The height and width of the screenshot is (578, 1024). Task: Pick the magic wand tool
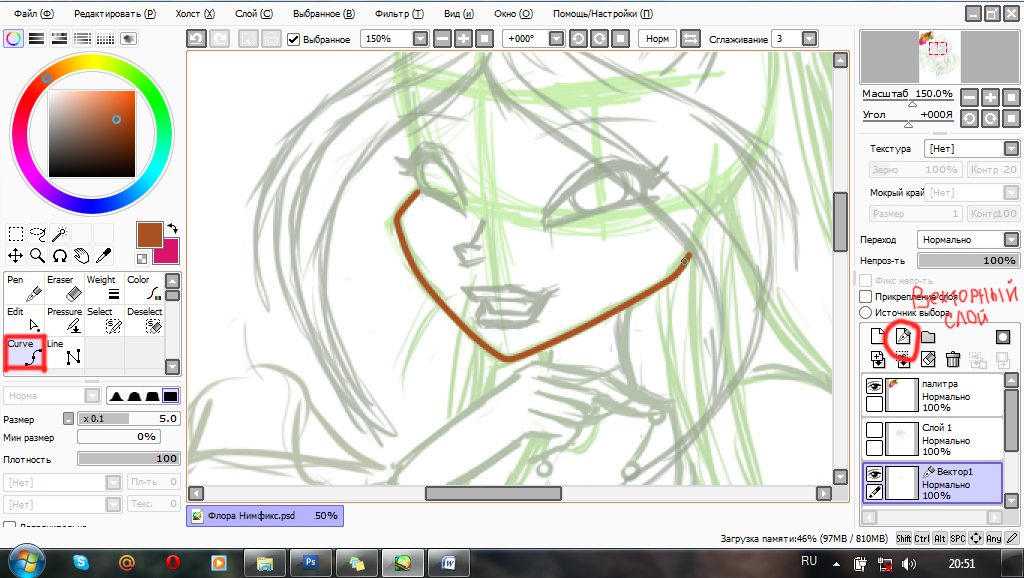(59, 234)
